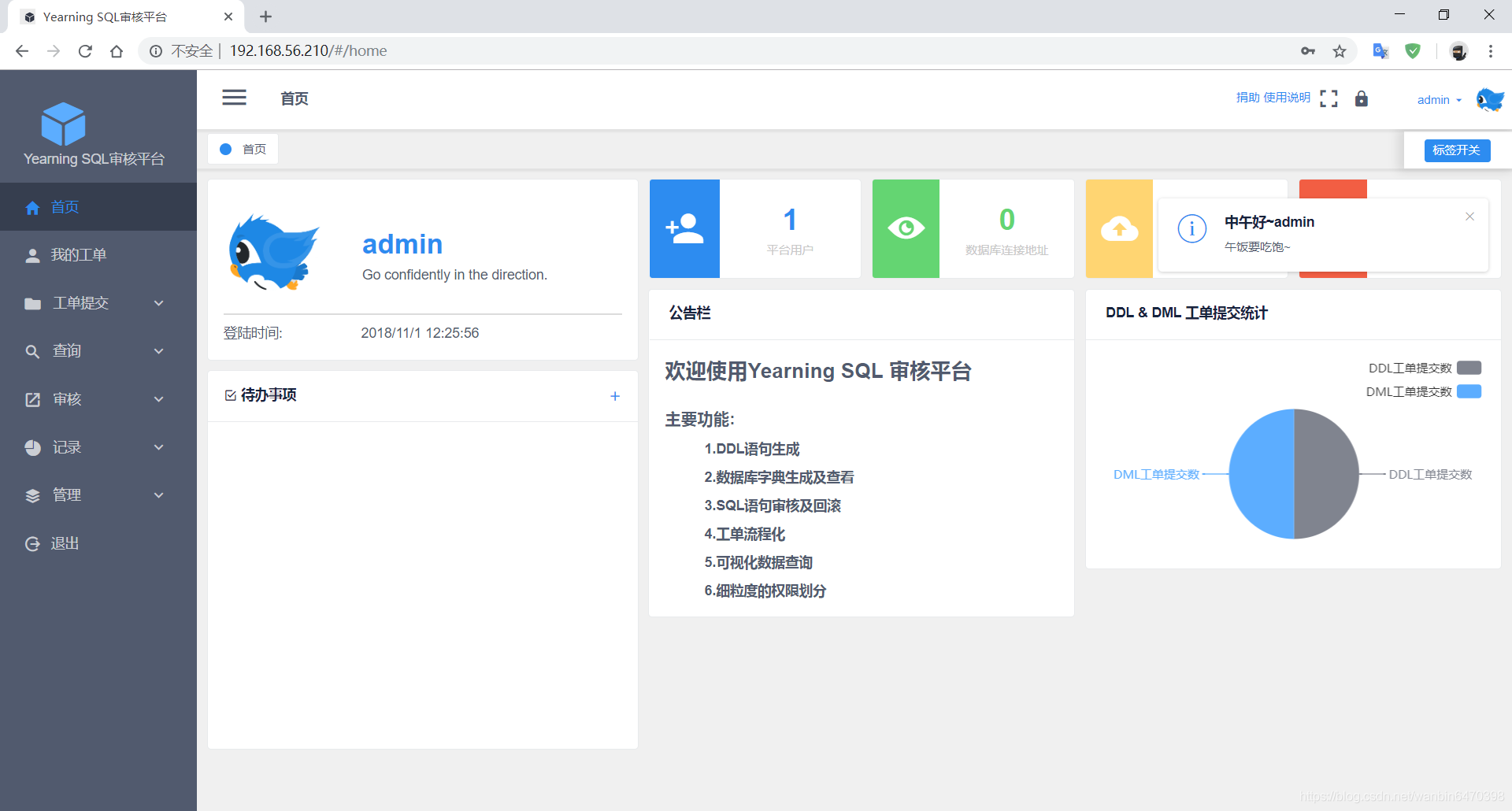
Task: Select the 首页 page tag tab
Action: 243,149
